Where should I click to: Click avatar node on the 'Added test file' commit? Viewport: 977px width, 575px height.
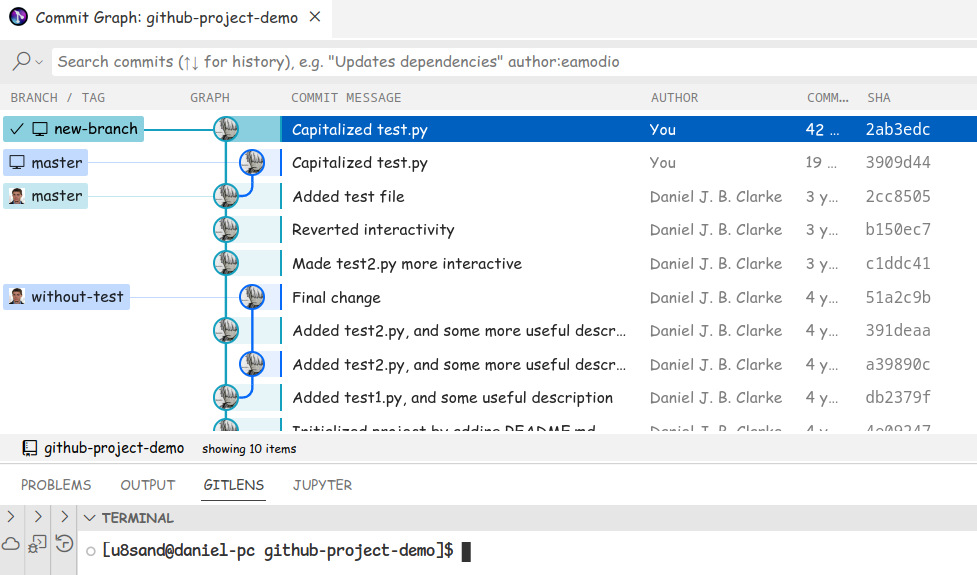[226, 196]
